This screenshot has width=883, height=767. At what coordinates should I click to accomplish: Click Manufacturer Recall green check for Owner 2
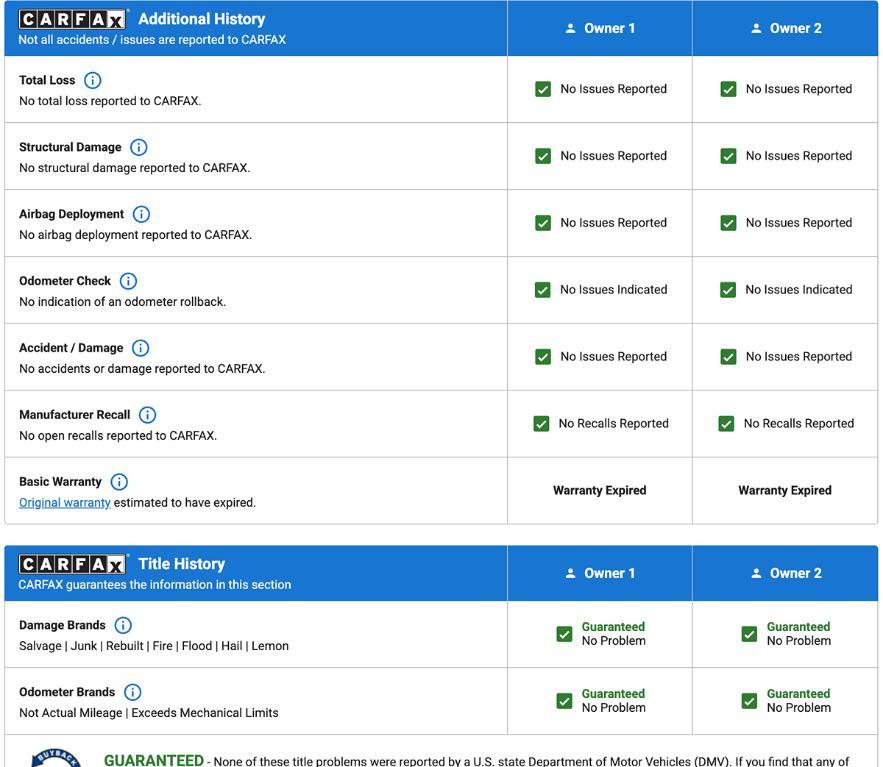point(726,423)
